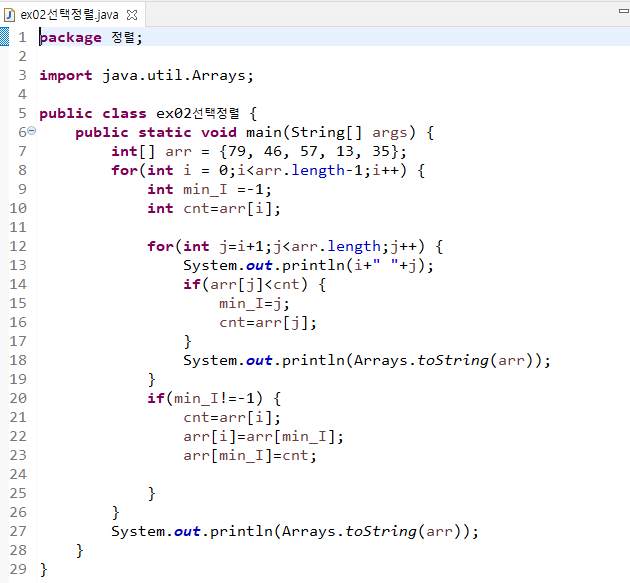Click 'arr[min_I]=cnt;' on line 23
630x583 pixels.
(250, 456)
